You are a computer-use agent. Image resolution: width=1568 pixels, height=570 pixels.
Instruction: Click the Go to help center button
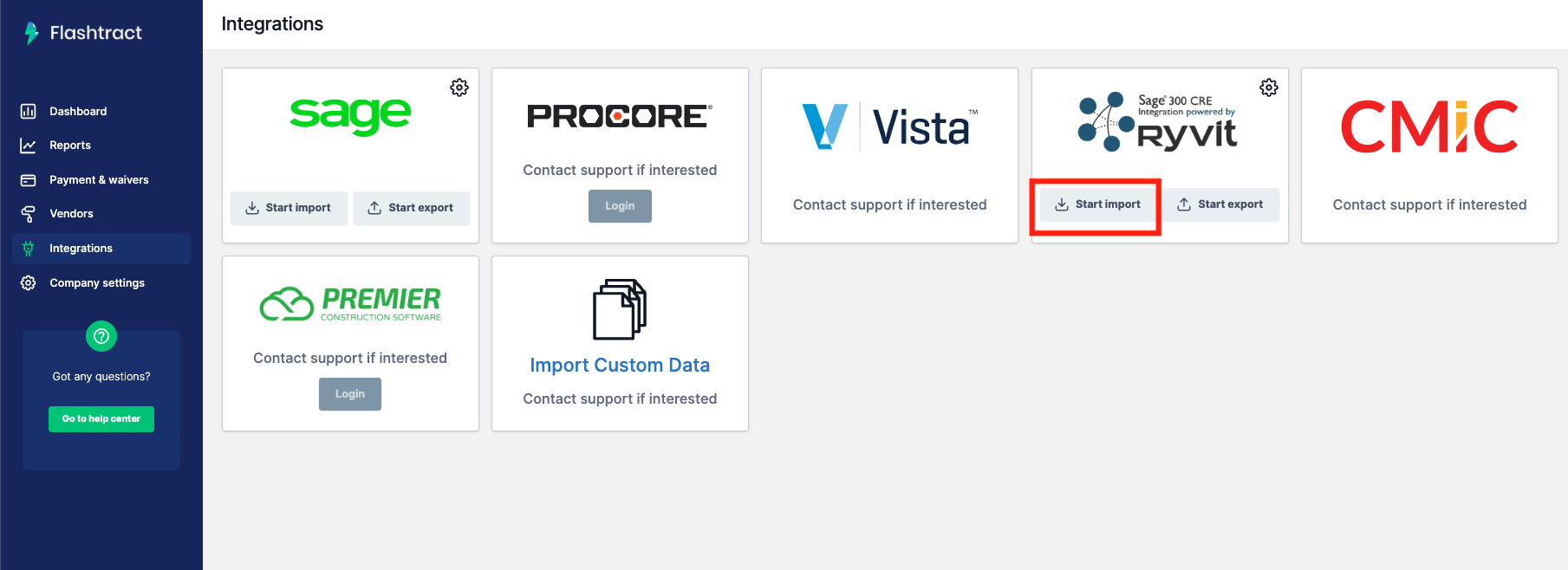pyautogui.click(x=101, y=419)
